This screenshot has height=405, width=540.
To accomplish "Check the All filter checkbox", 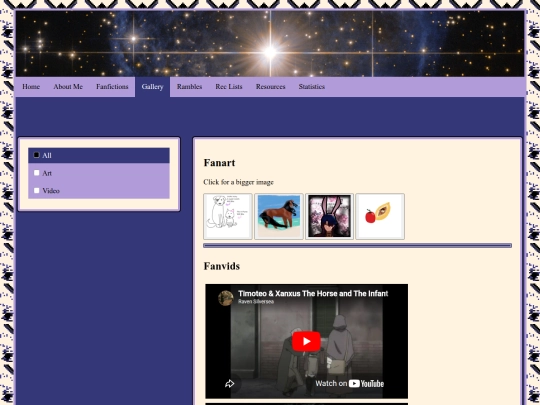I will 37,155.
